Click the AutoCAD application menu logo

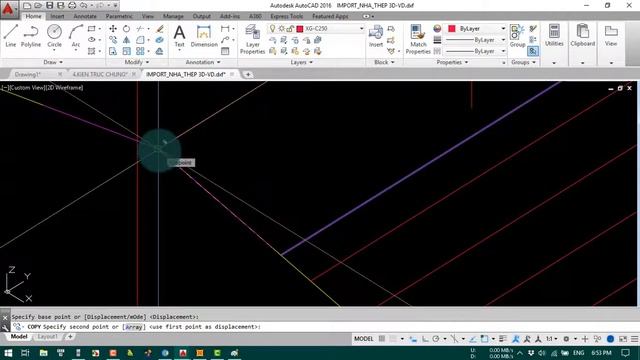(x=9, y=9)
